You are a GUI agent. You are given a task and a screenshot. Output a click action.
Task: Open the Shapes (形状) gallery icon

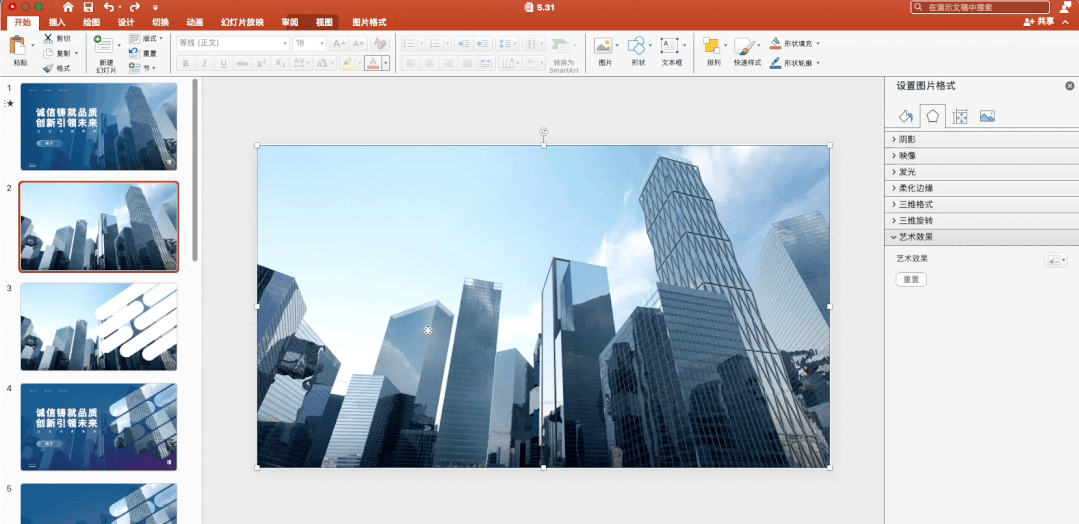[637, 46]
